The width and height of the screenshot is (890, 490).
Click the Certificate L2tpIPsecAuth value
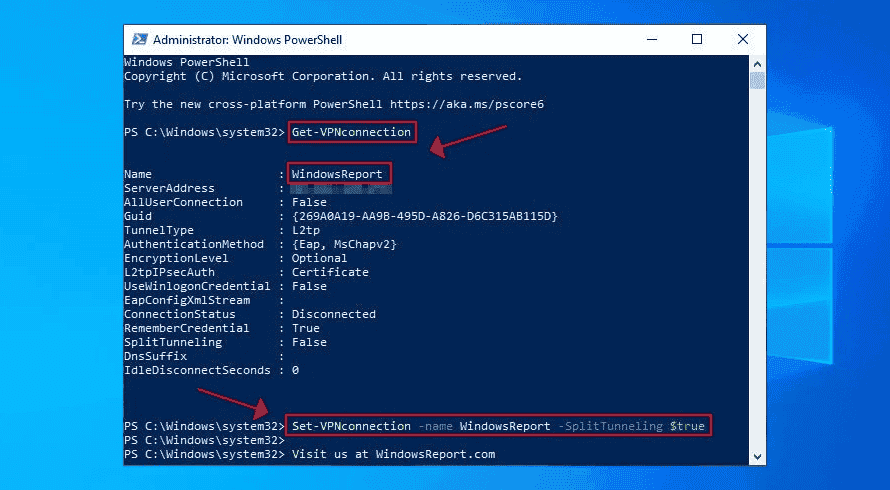click(330, 272)
